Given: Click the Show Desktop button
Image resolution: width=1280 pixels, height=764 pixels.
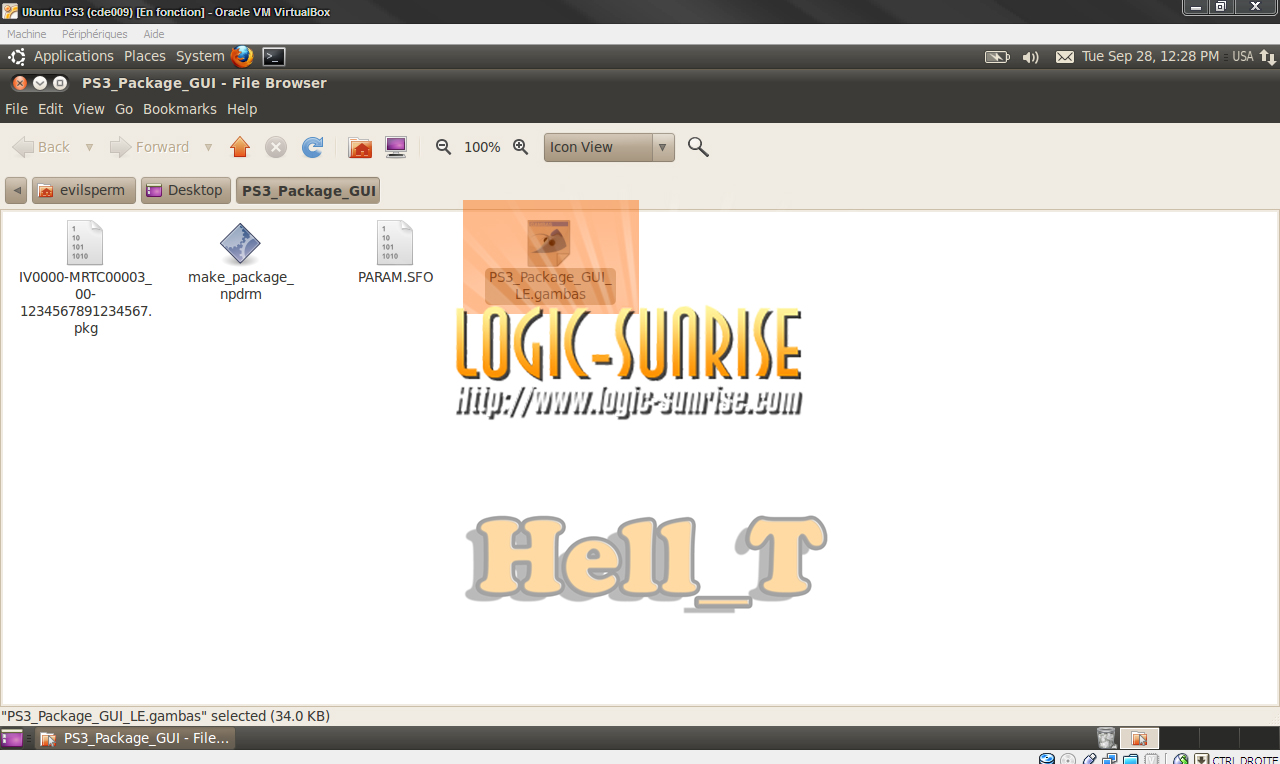Looking at the screenshot, I should point(12,738).
